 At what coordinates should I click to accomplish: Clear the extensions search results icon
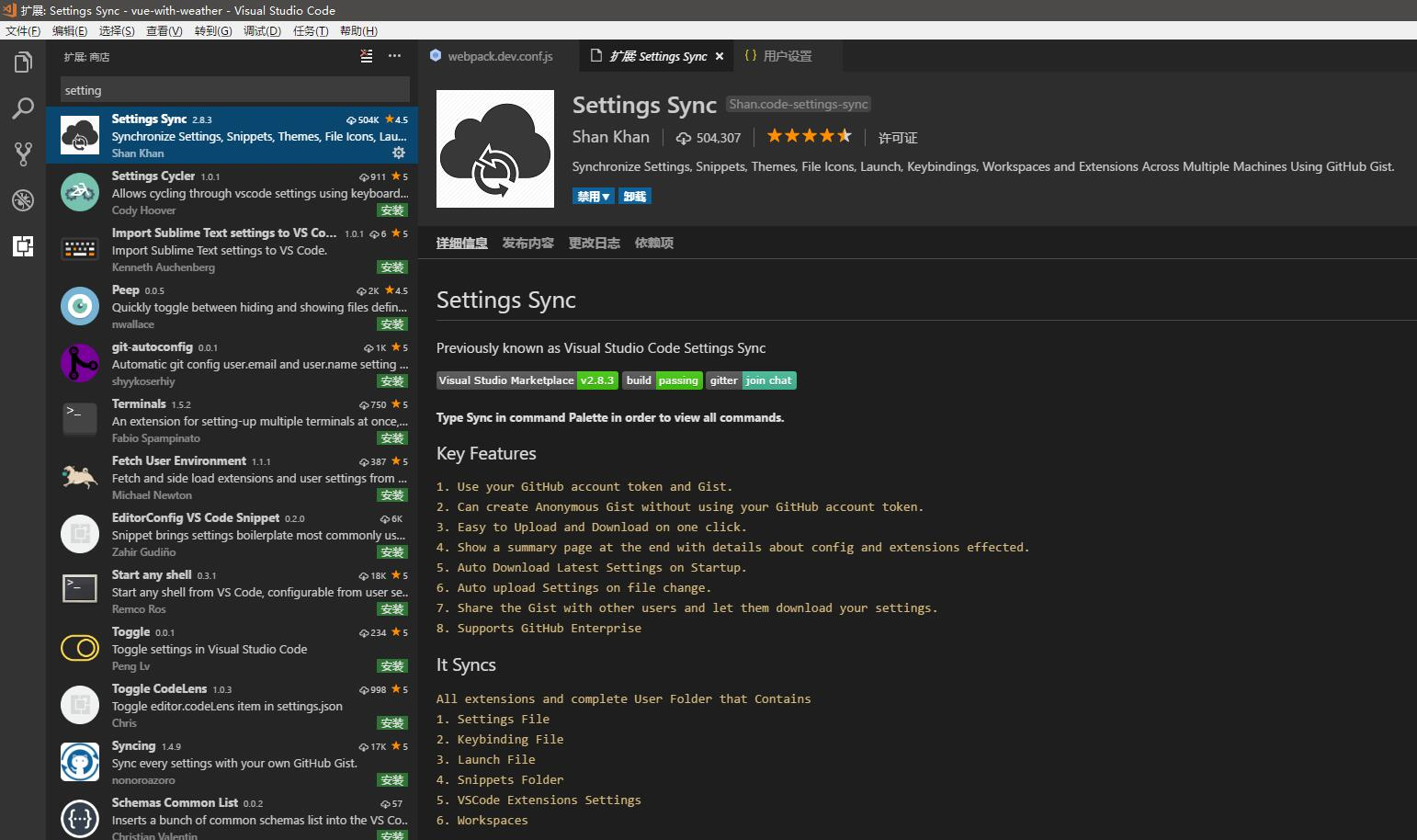[x=366, y=56]
